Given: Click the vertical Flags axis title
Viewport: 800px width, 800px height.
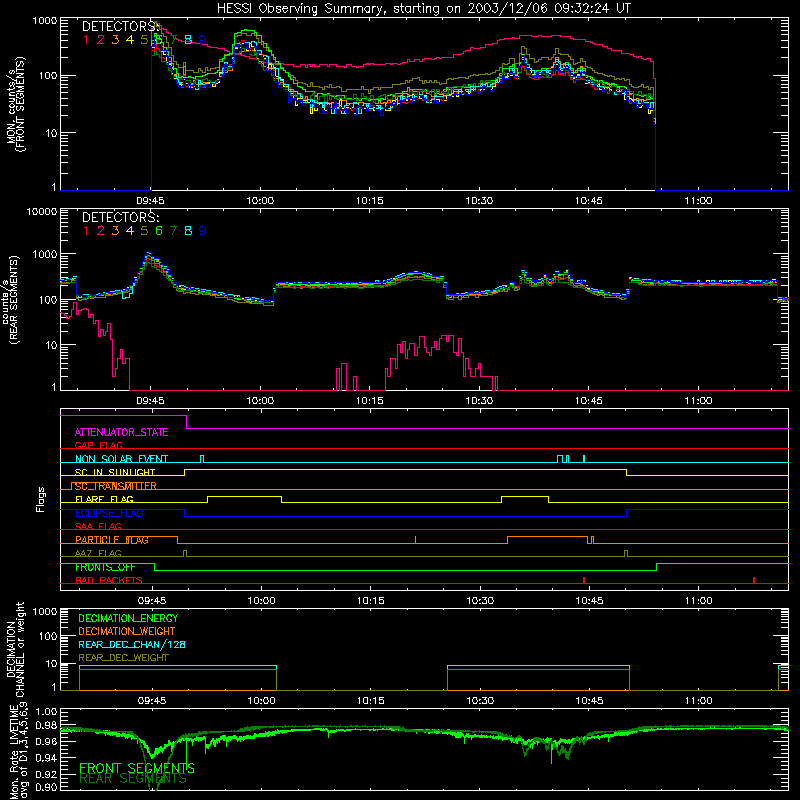Looking at the screenshot, I should pos(41,499).
